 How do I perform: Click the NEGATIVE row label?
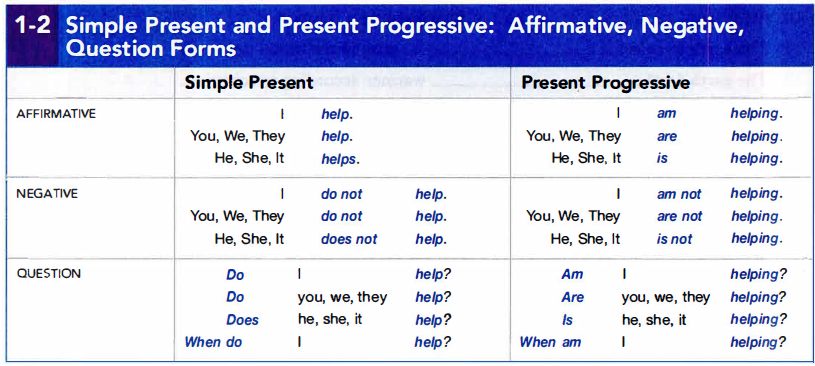[x=47, y=194]
